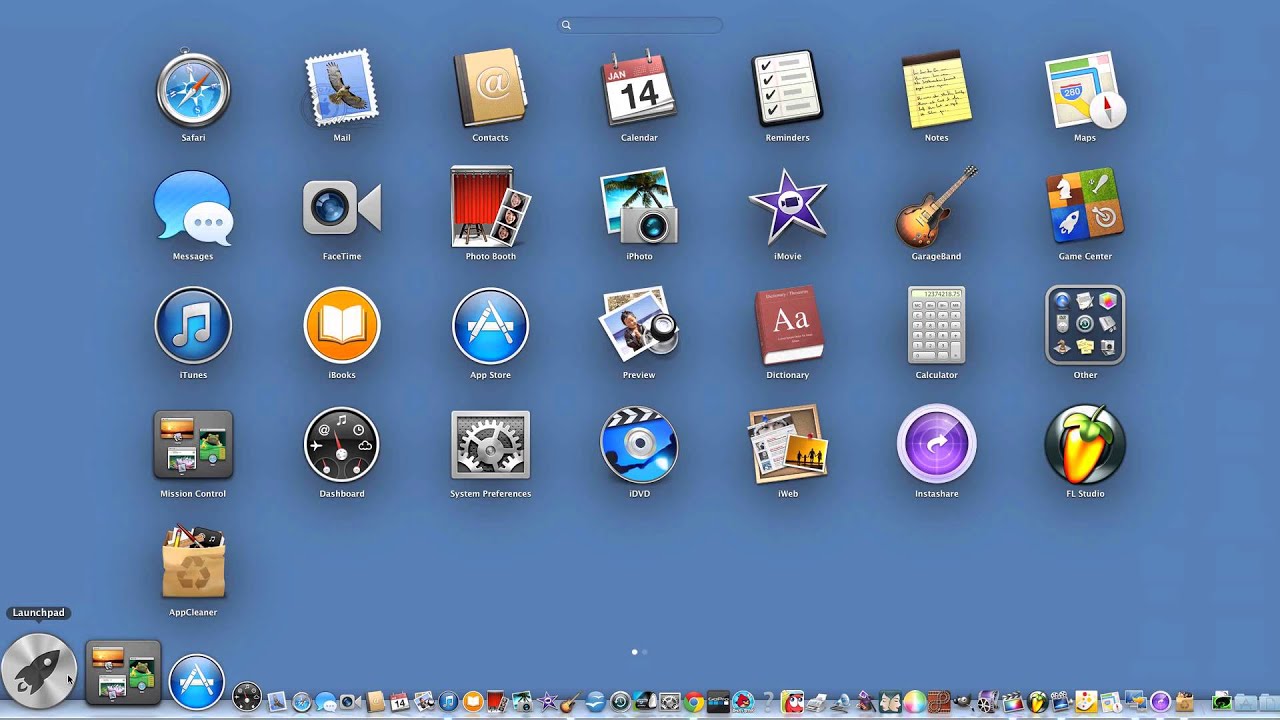The image size is (1280, 720).
Task: Open GIMP mascot icon in the Dock
Action: tap(964, 702)
